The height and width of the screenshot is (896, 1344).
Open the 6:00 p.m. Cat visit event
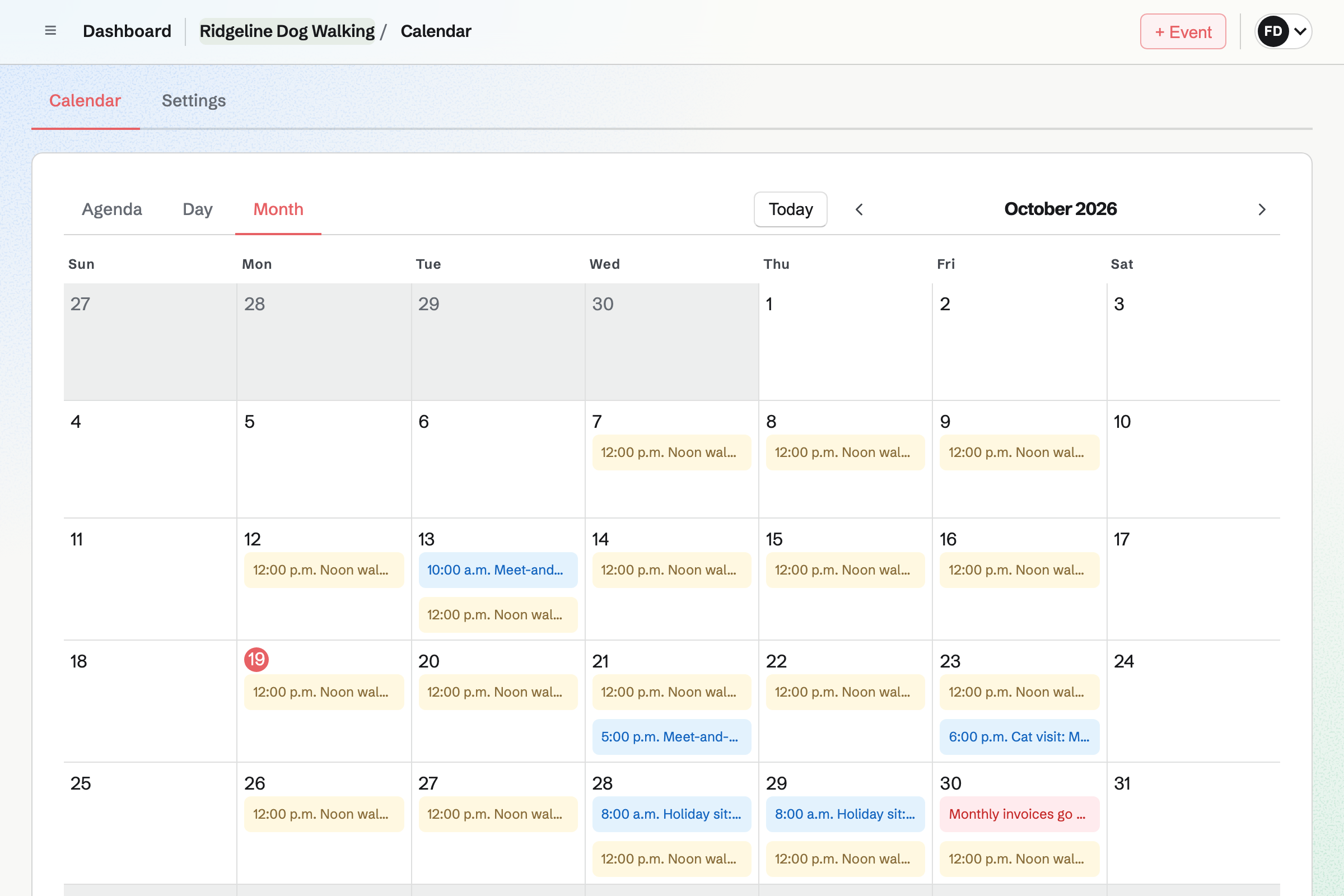1019,736
